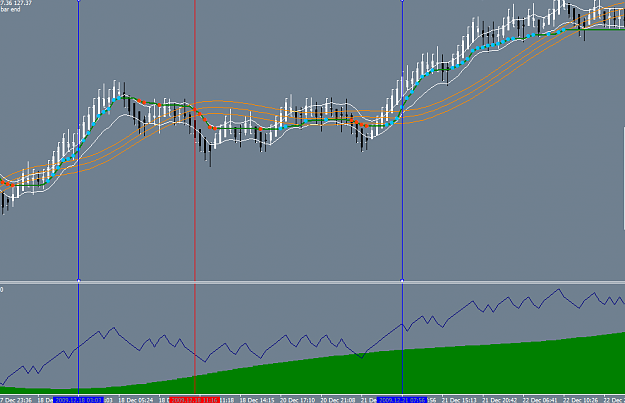The height and width of the screenshot is (403, 625).
Task: Click the '22 Dec 10:26' time axis label
Action: (581, 400)
